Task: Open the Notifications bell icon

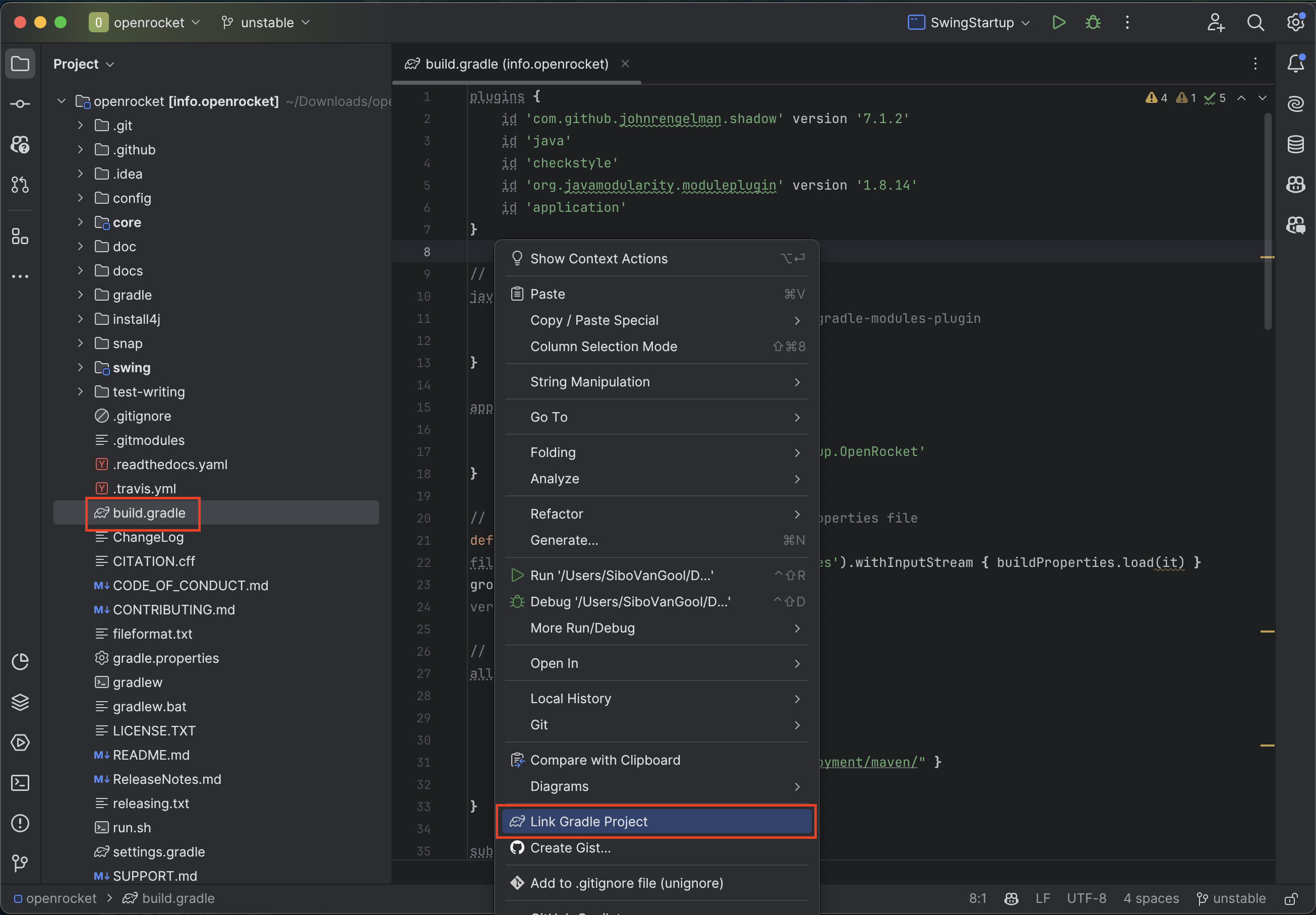Action: (x=1295, y=64)
